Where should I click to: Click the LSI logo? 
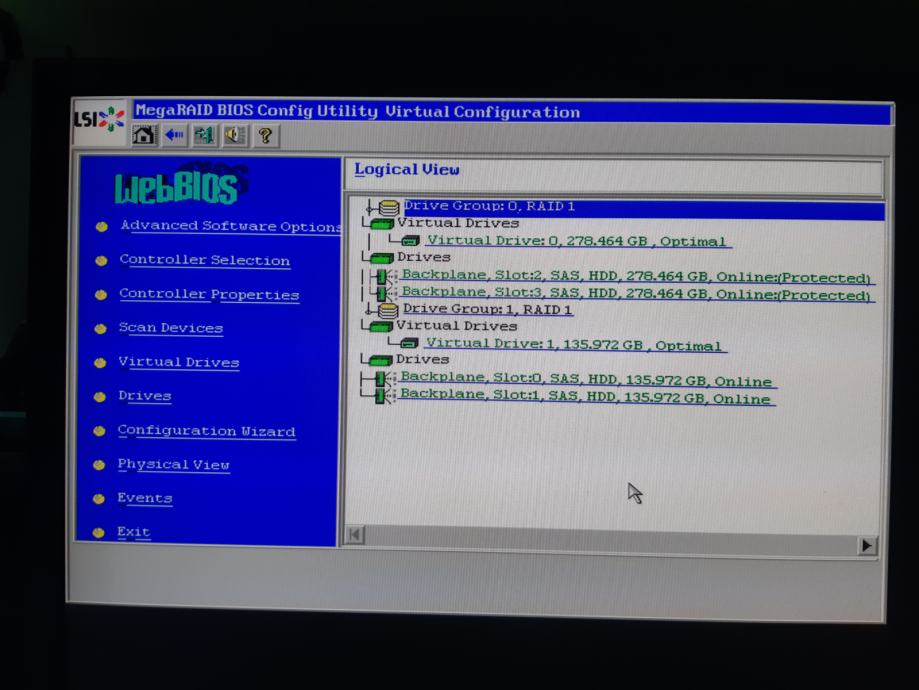99,120
